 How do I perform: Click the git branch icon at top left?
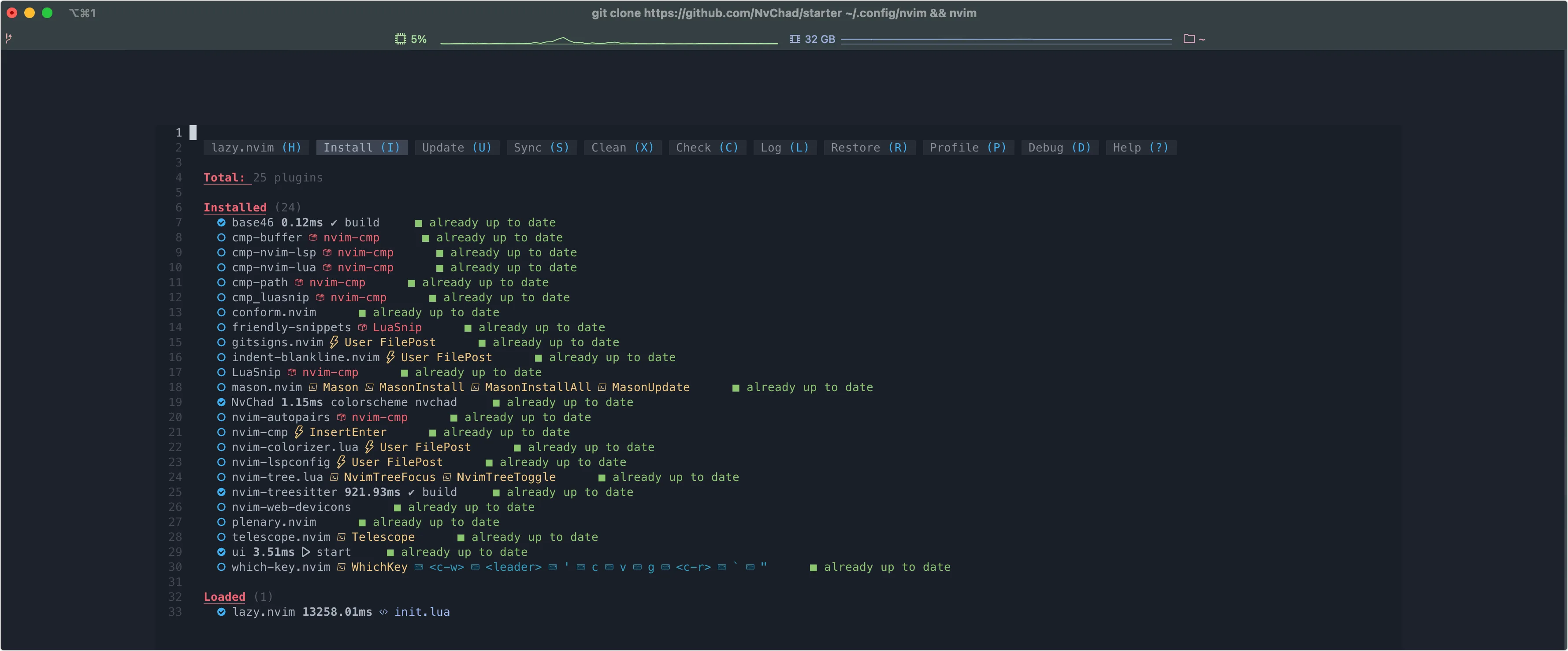coord(8,38)
